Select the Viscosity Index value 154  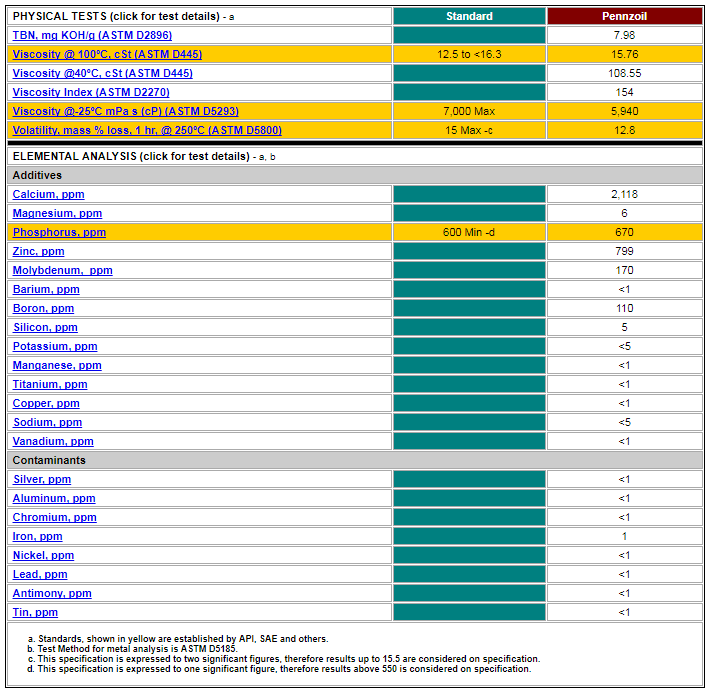coord(624,92)
